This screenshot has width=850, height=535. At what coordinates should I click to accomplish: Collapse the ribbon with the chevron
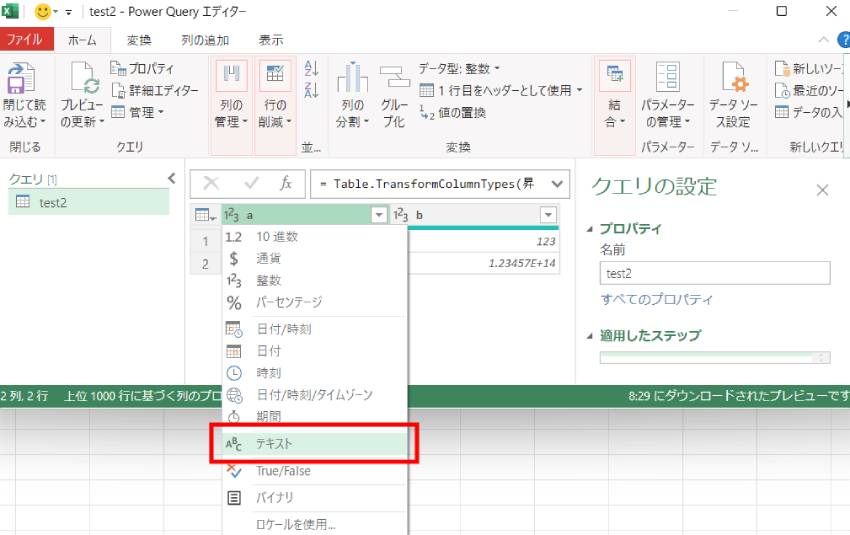coord(823,40)
